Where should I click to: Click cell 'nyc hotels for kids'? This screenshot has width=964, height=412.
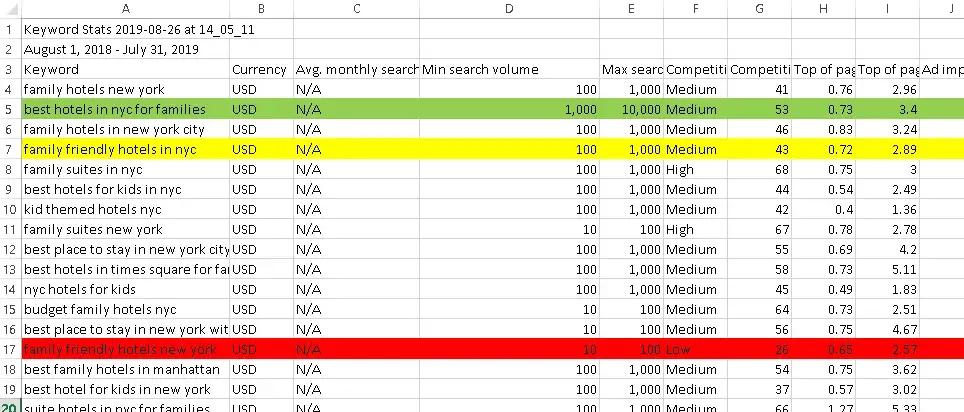coord(125,290)
